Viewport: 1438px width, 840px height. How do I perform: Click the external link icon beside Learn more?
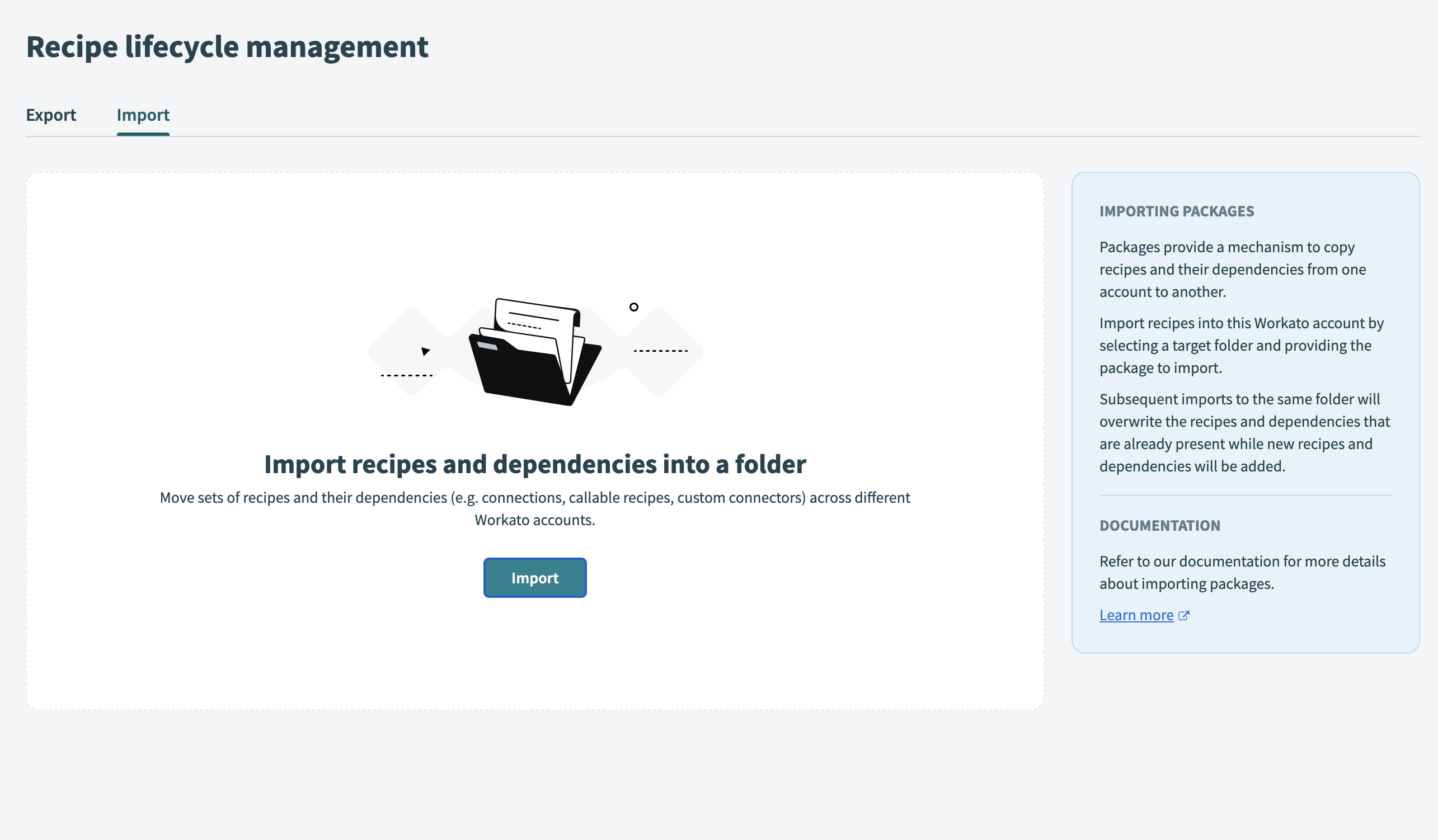point(1184,615)
